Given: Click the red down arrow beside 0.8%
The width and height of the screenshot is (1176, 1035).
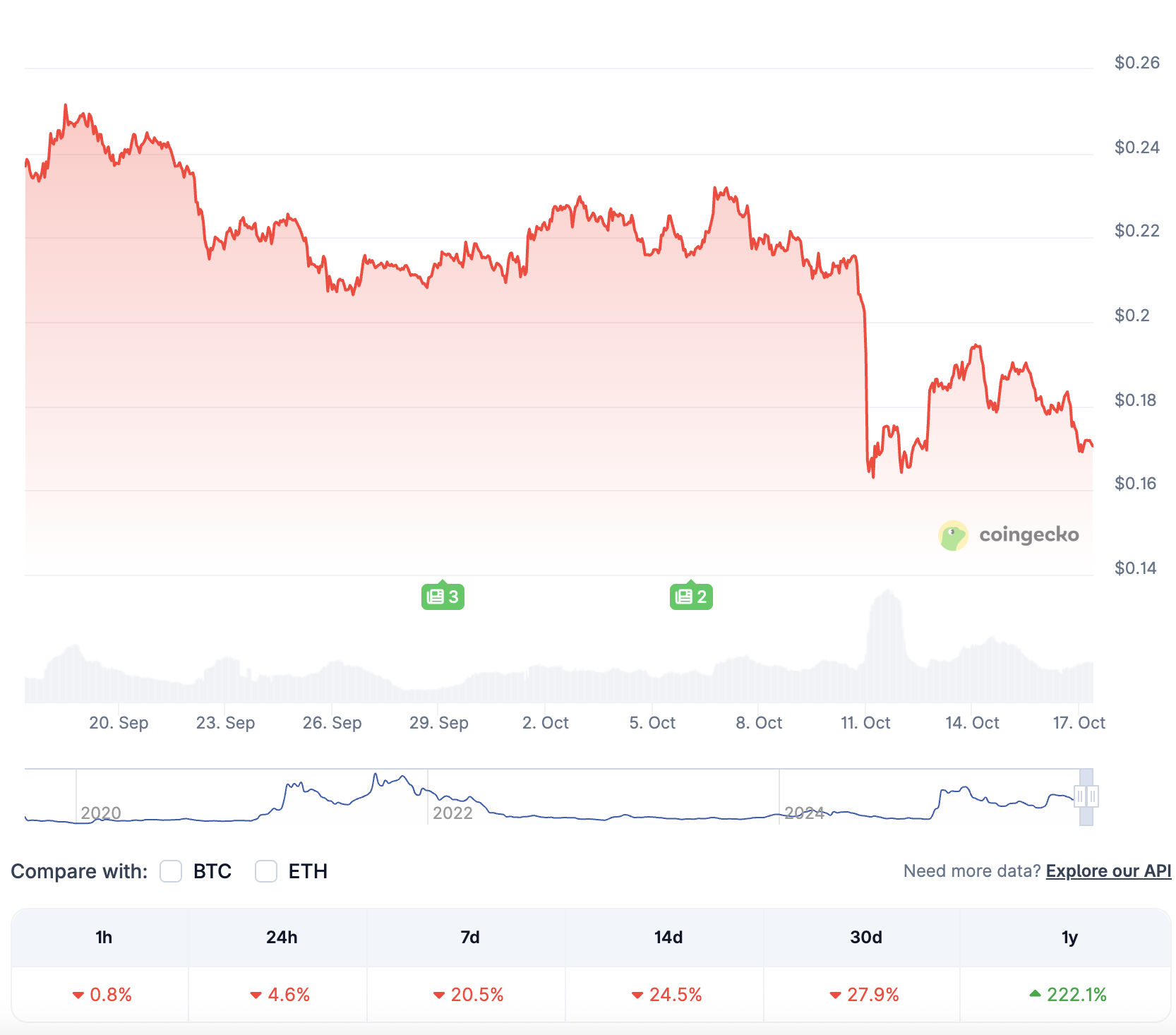Looking at the screenshot, I should pos(78,995).
